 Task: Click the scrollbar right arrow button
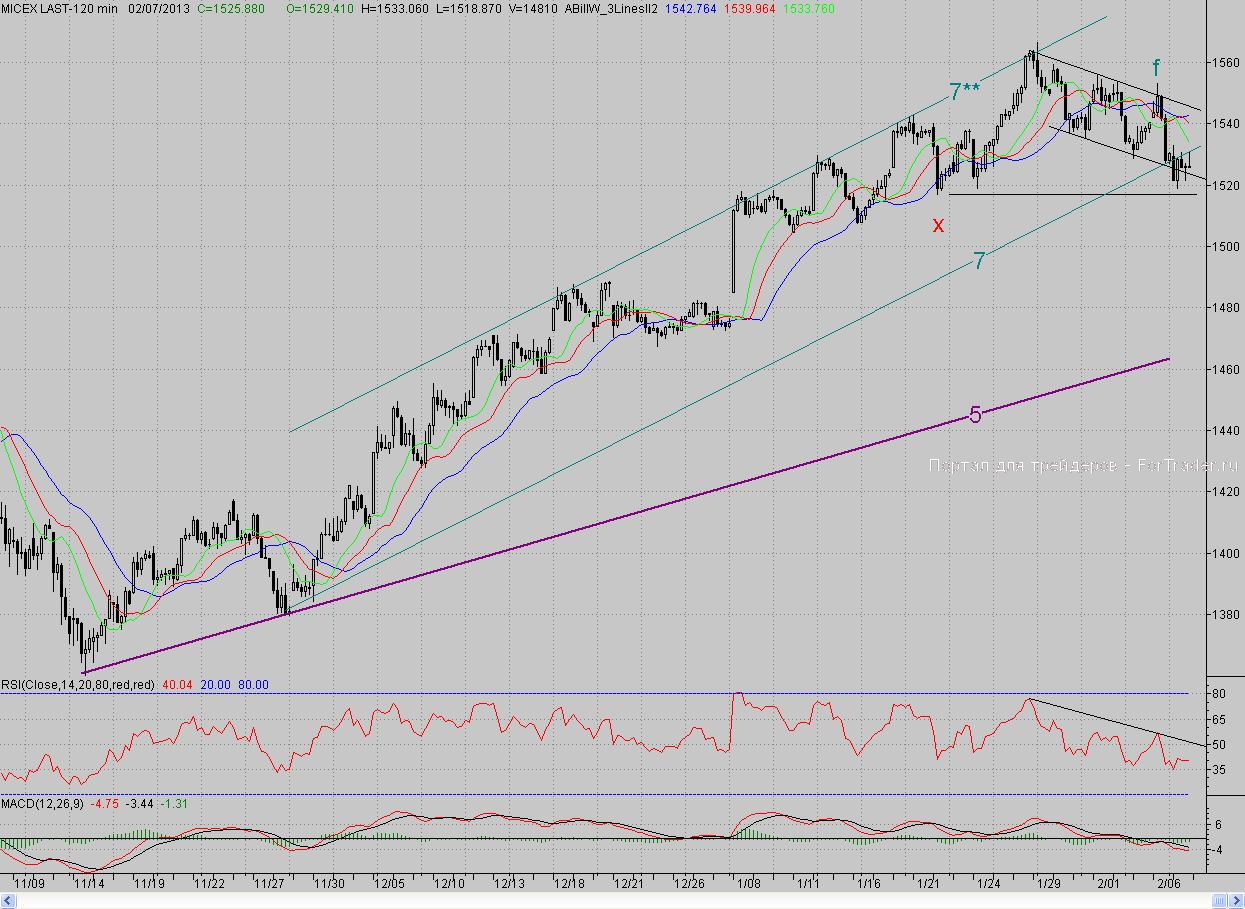click(x=1237, y=901)
